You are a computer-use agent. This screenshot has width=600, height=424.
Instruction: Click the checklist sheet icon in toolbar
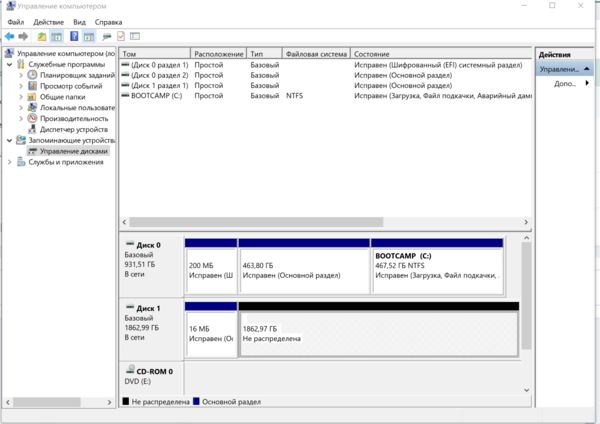tap(119, 36)
